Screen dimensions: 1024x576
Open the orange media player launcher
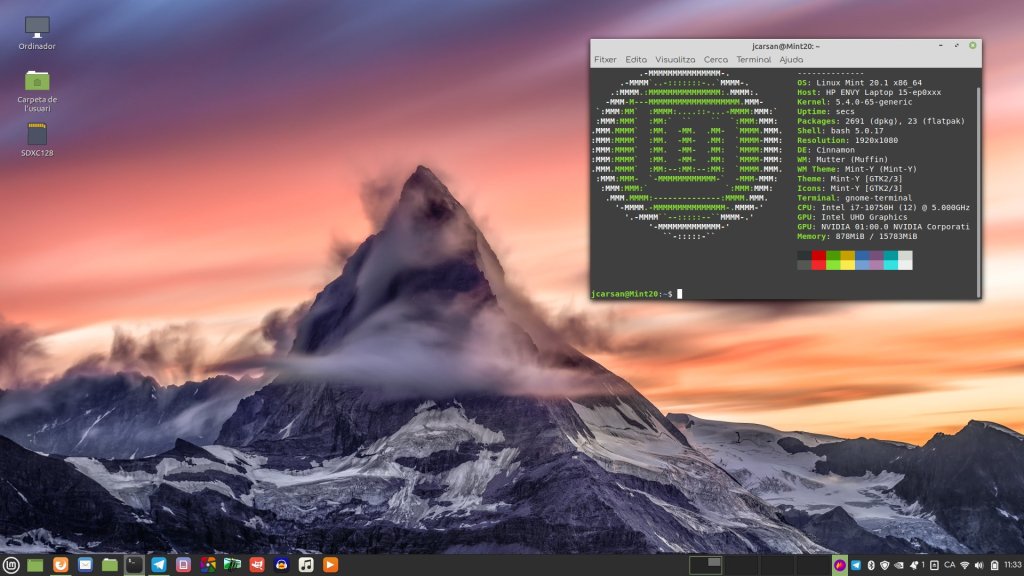(330, 565)
